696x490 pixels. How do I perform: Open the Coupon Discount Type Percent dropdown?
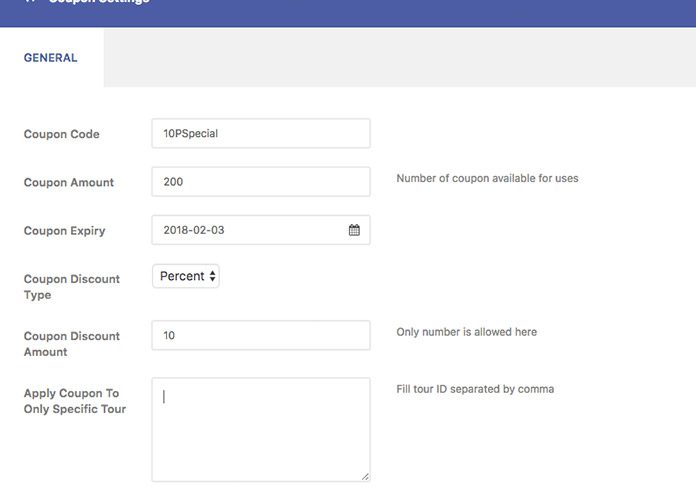coord(186,276)
